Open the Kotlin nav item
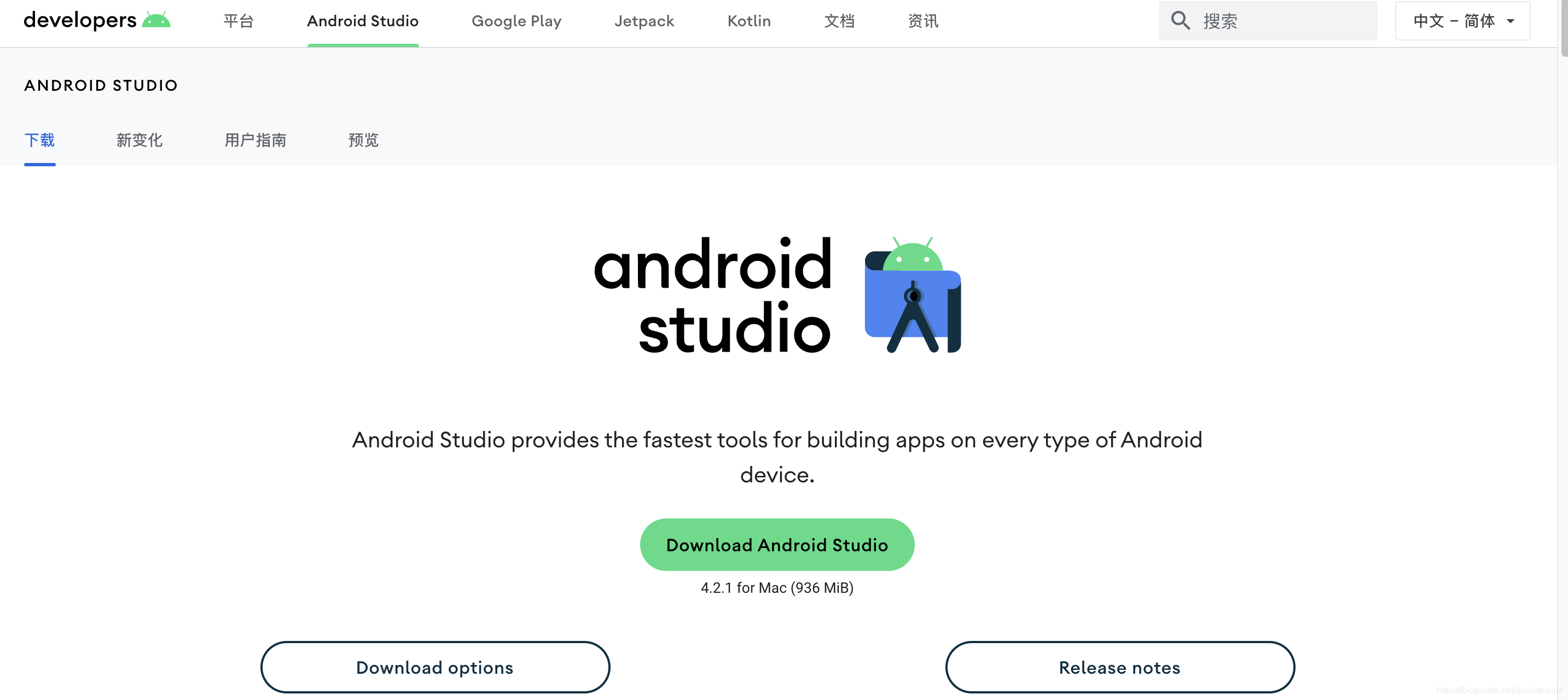This screenshot has height=700, width=1568. pyautogui.click(x=748, y=21)
